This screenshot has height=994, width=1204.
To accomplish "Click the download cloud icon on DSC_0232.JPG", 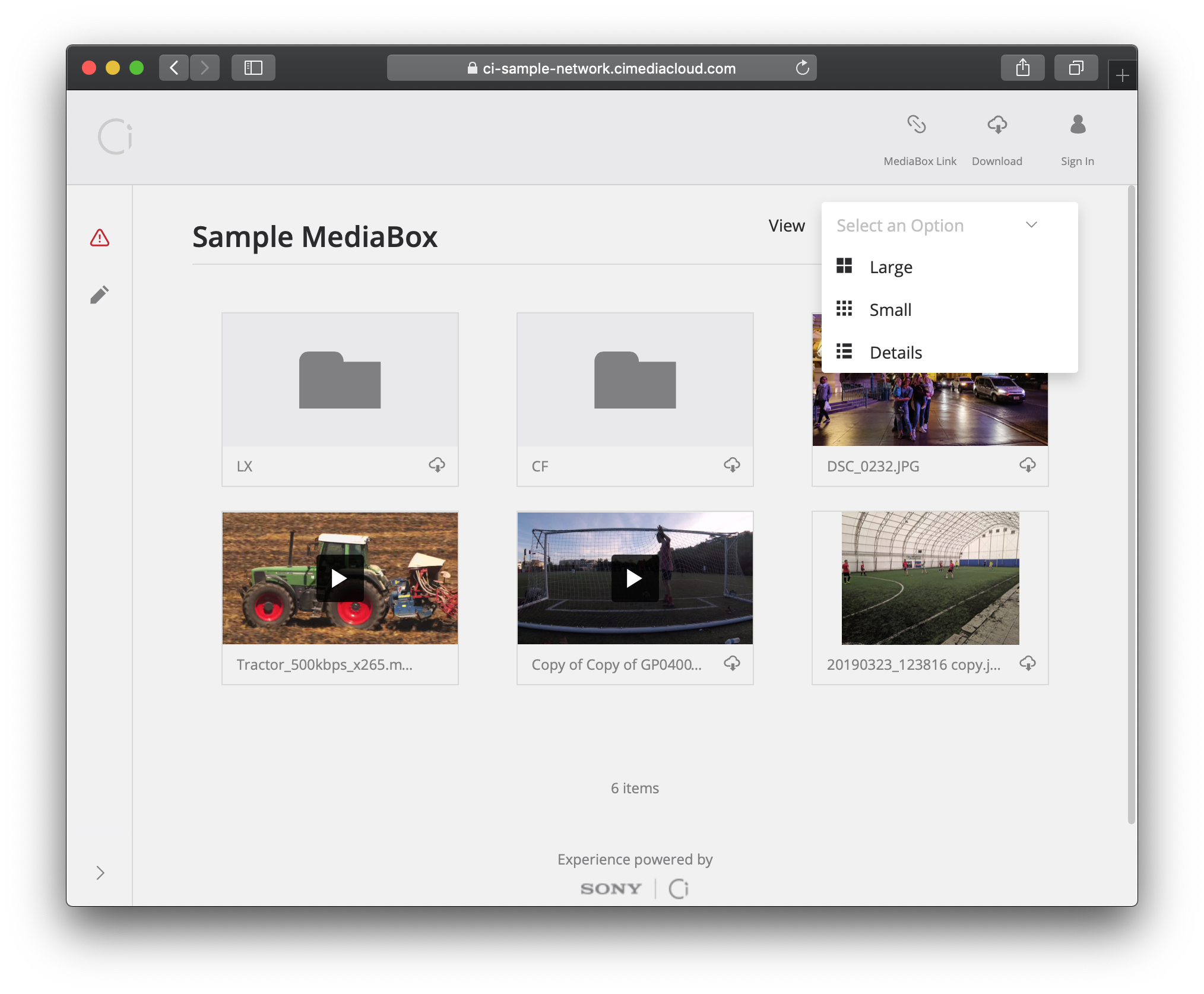I will click(x=1028, y=466).
